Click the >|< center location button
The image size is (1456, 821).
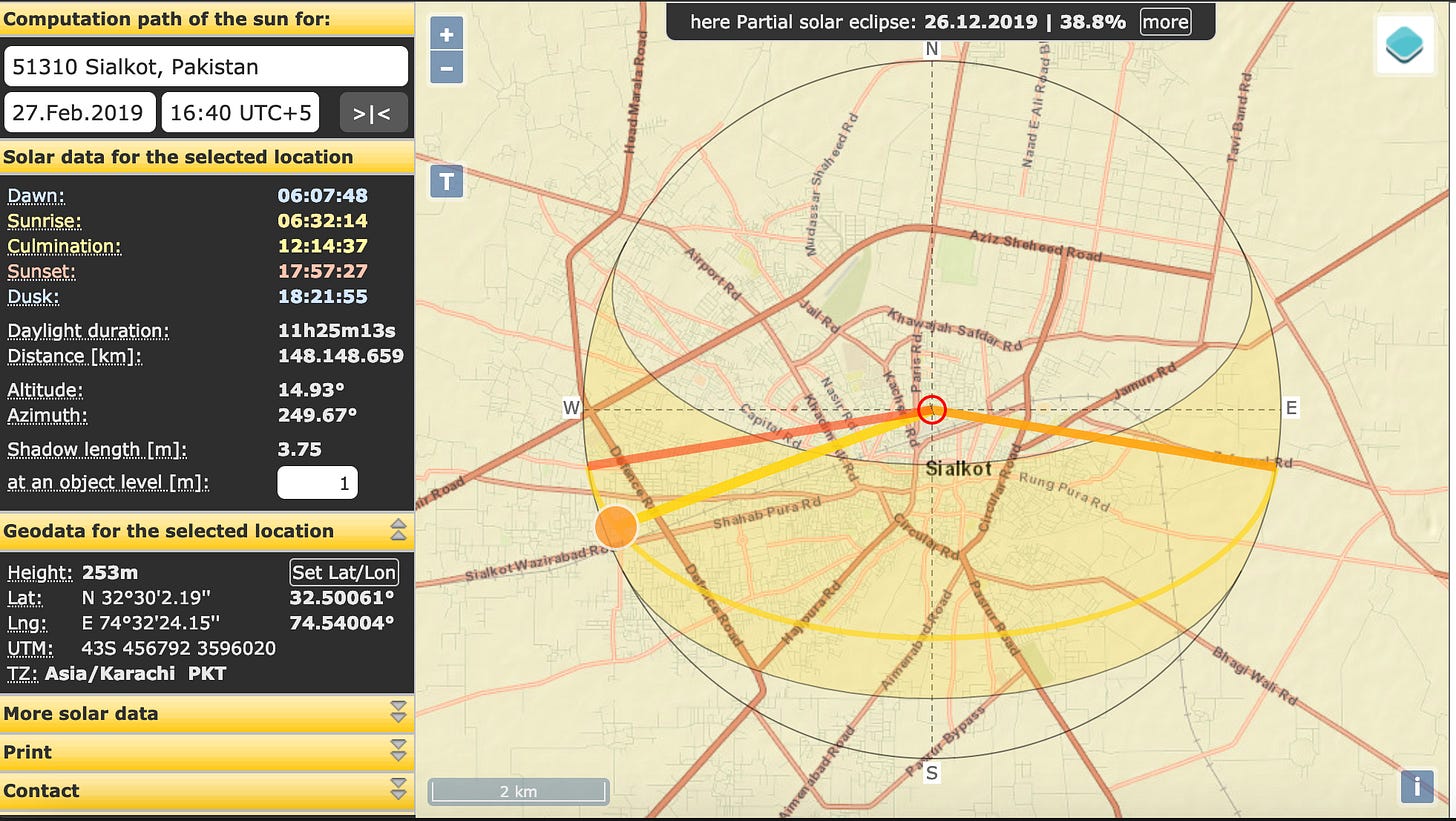tap(373, 113)
